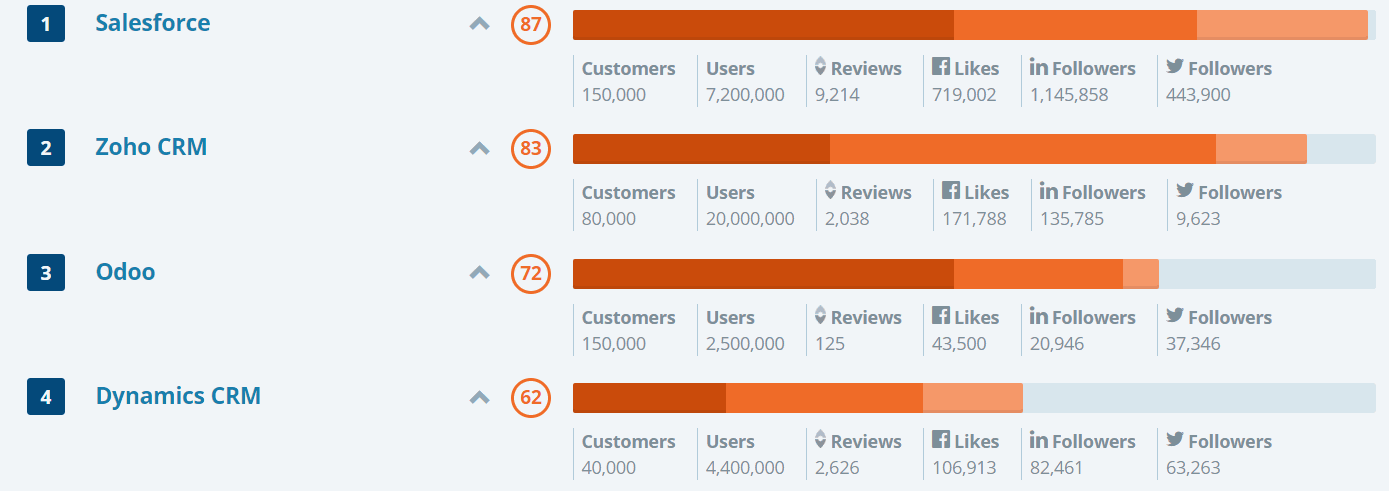Select Odoo users value 2,500,000

pyautogui.click(x=745, y=344)
